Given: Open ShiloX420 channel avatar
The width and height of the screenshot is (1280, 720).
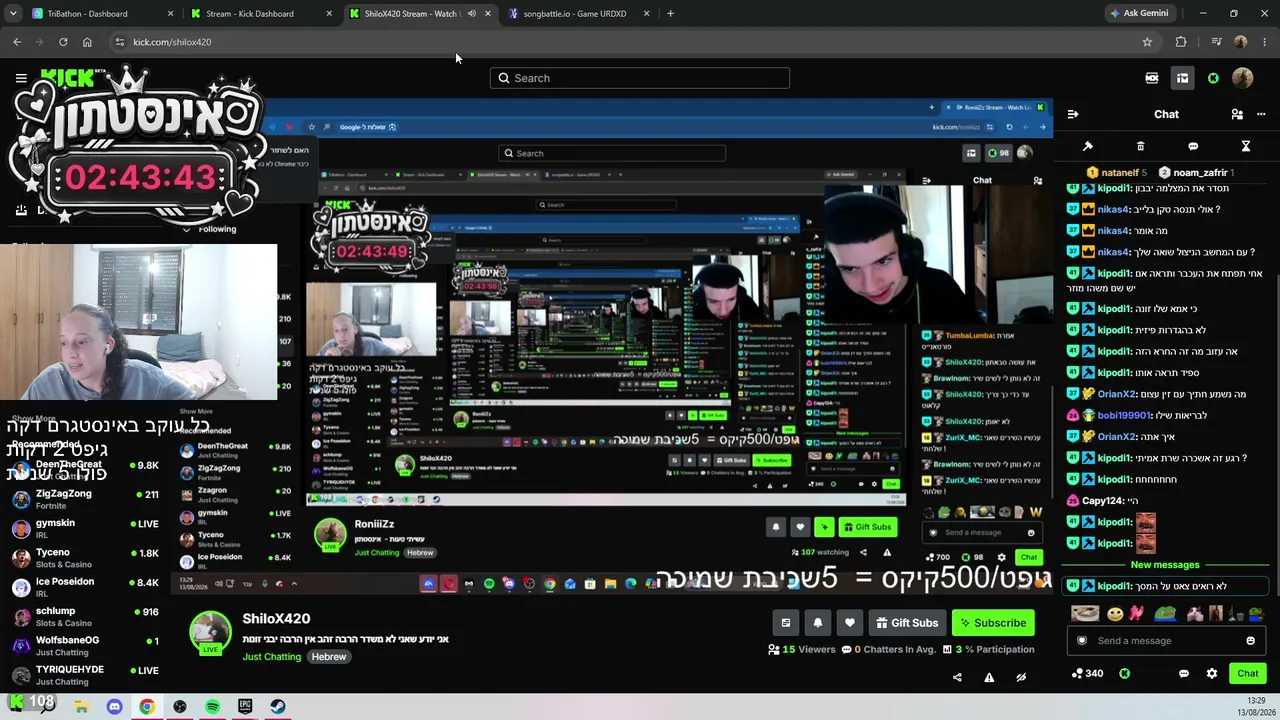Looking at the screenshot, I should [211, 633].
